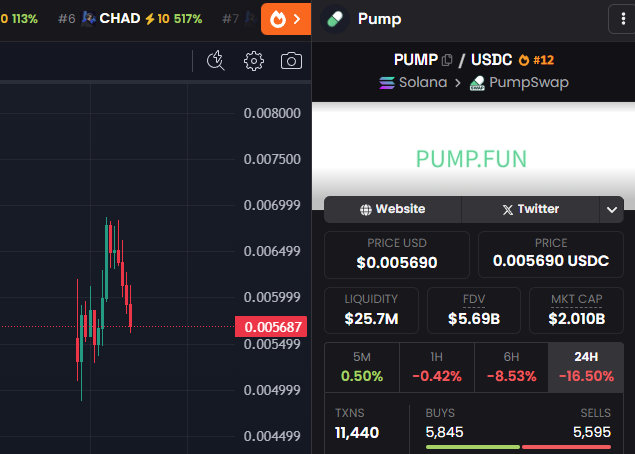
Task: Open chart settings gear icon
Action: (254, 61)
